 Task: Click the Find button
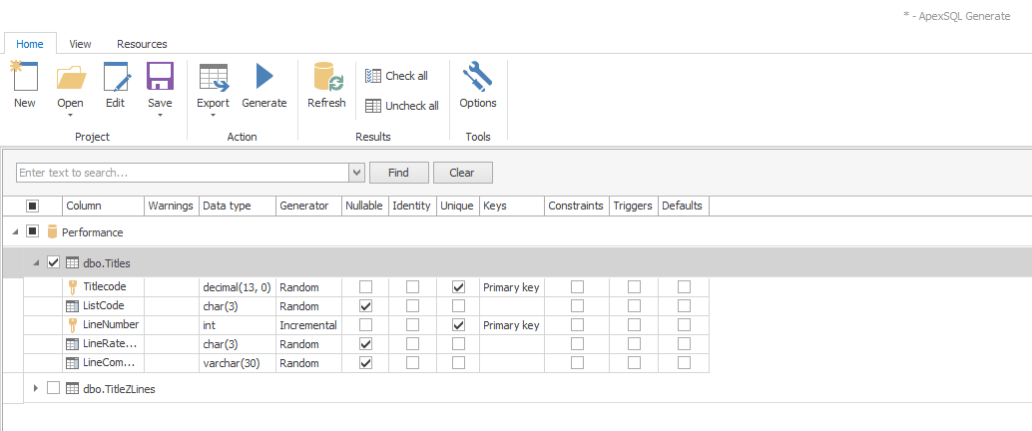[x=398, y=173]
